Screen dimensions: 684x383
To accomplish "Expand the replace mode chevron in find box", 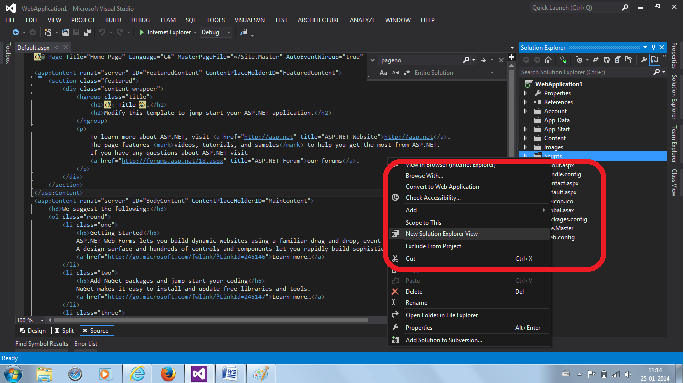I will (x=373, y=60).
